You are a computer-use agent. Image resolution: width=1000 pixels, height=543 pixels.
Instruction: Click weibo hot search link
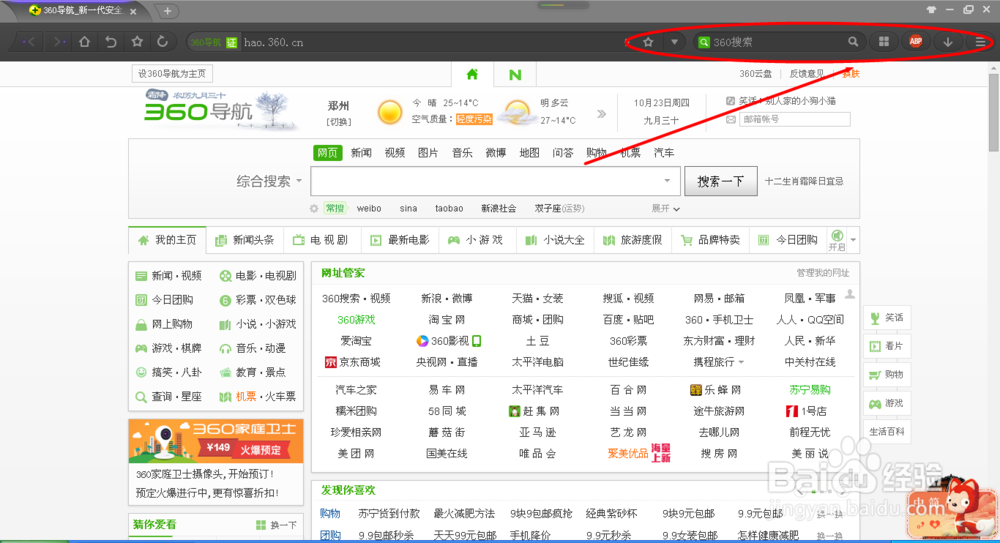click(369, 209)
